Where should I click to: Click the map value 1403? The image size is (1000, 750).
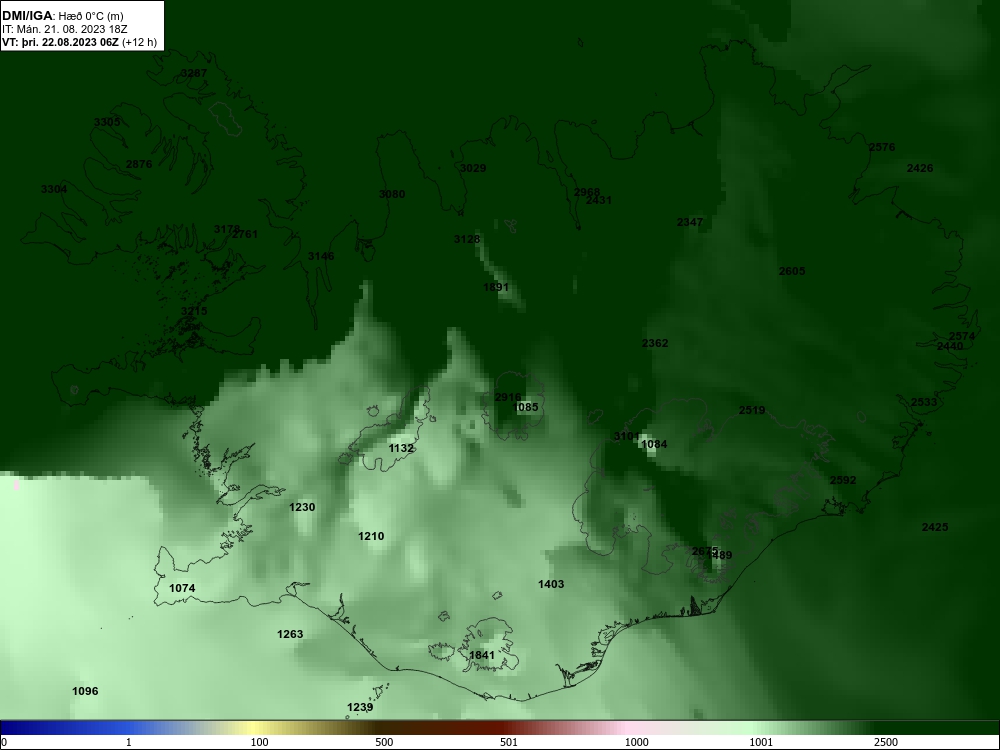pos(551,584)
